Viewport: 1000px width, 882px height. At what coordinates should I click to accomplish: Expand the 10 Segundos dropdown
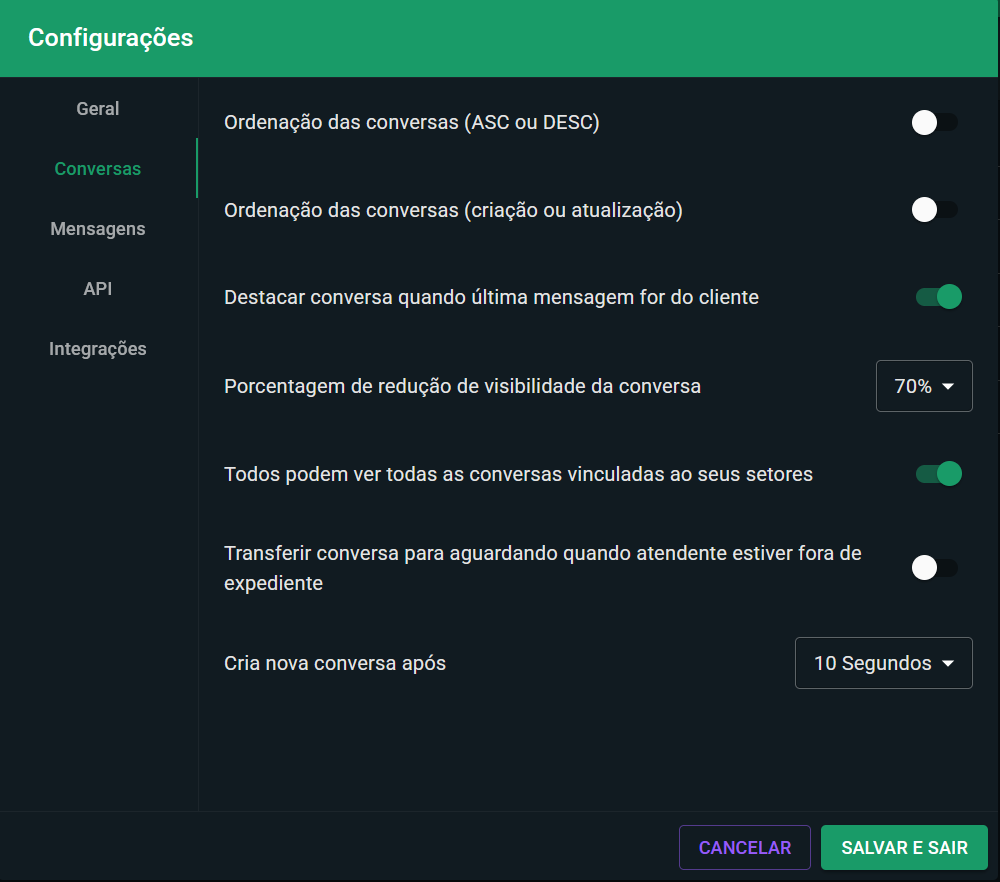[883, 663]
